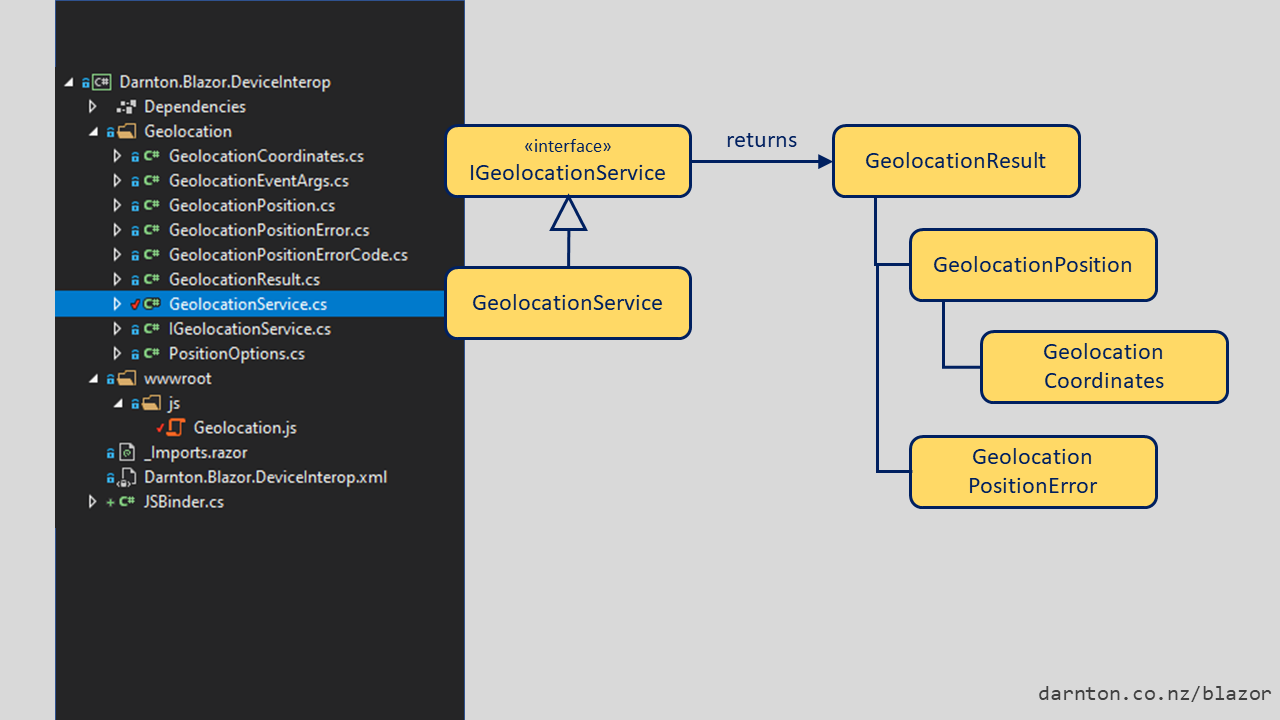
Task: Select _Imports.razor file name
Action: (196, 453)
